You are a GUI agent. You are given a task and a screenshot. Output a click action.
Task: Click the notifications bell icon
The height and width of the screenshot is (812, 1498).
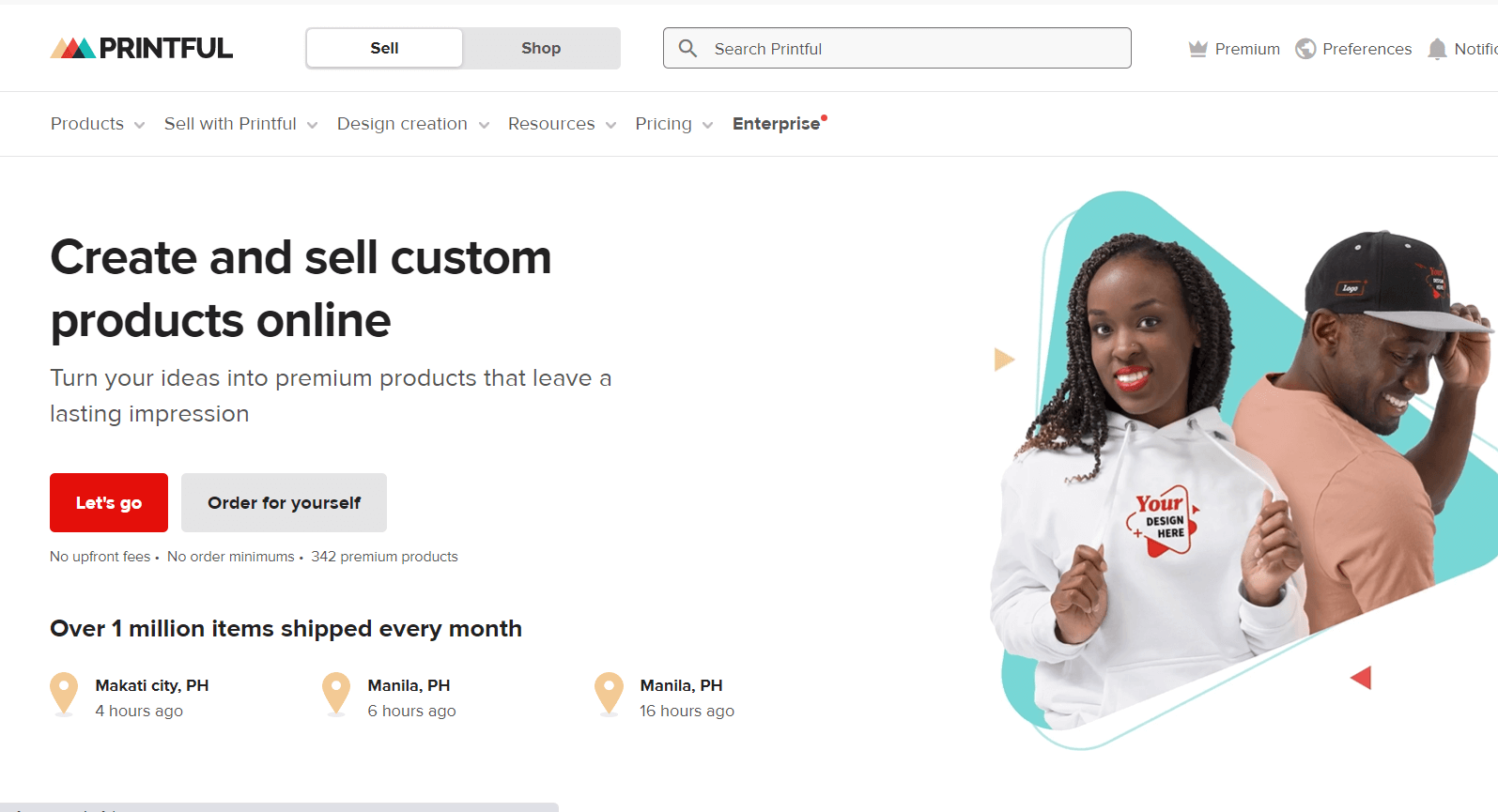1437,49
